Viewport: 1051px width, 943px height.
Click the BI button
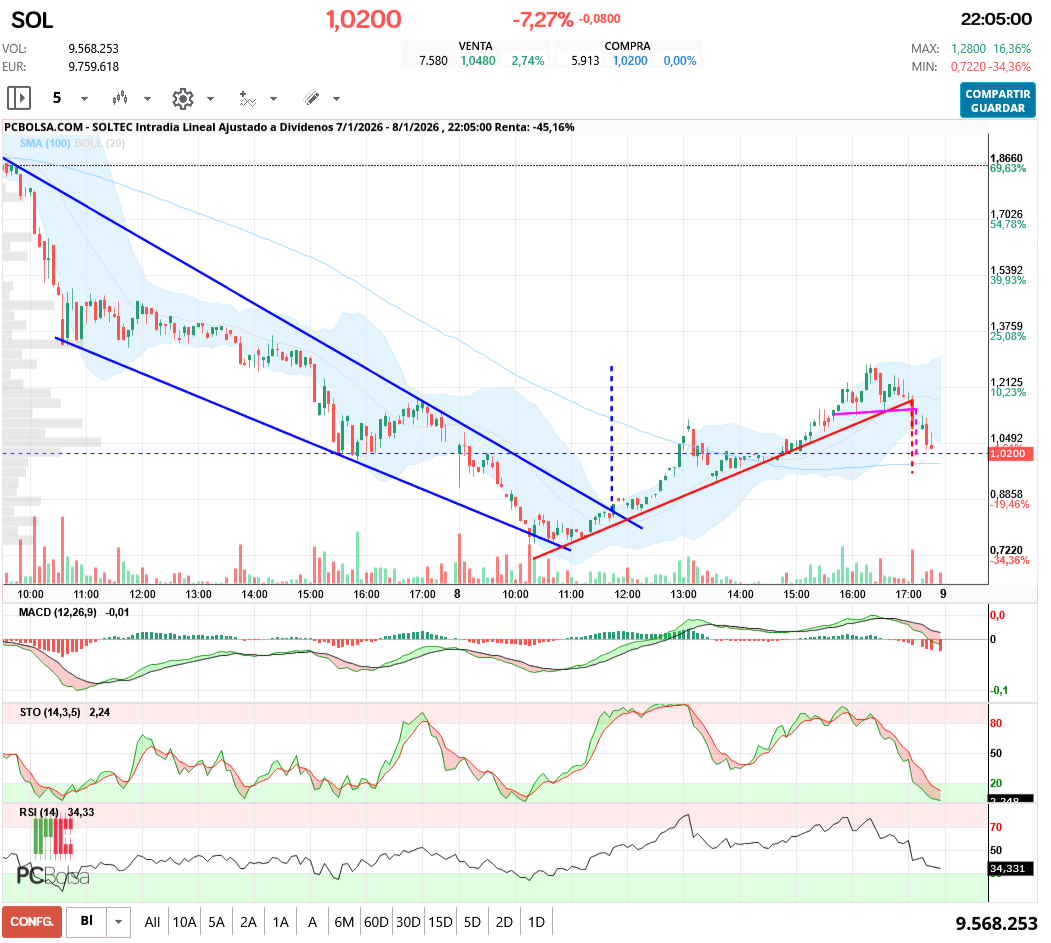86,921
